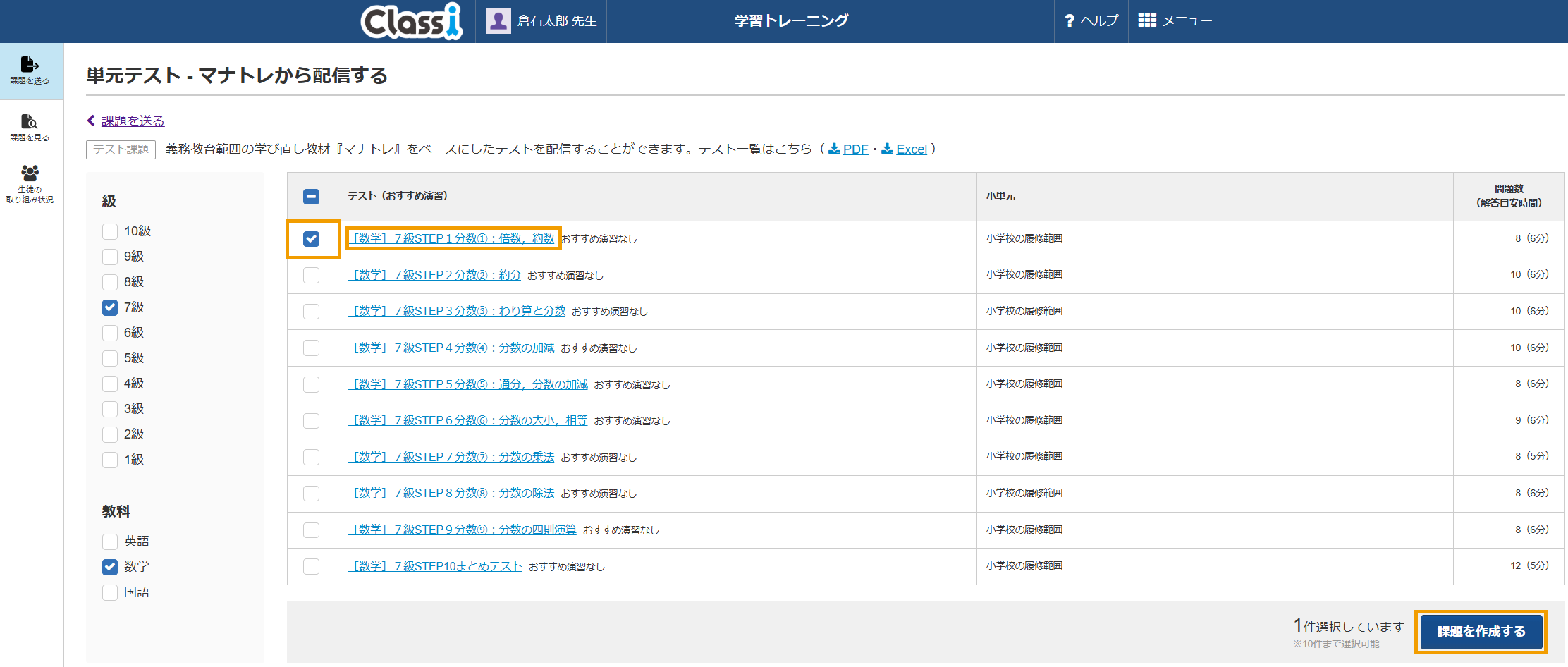Open the メニュー label in header

(x=1187, y=21)
